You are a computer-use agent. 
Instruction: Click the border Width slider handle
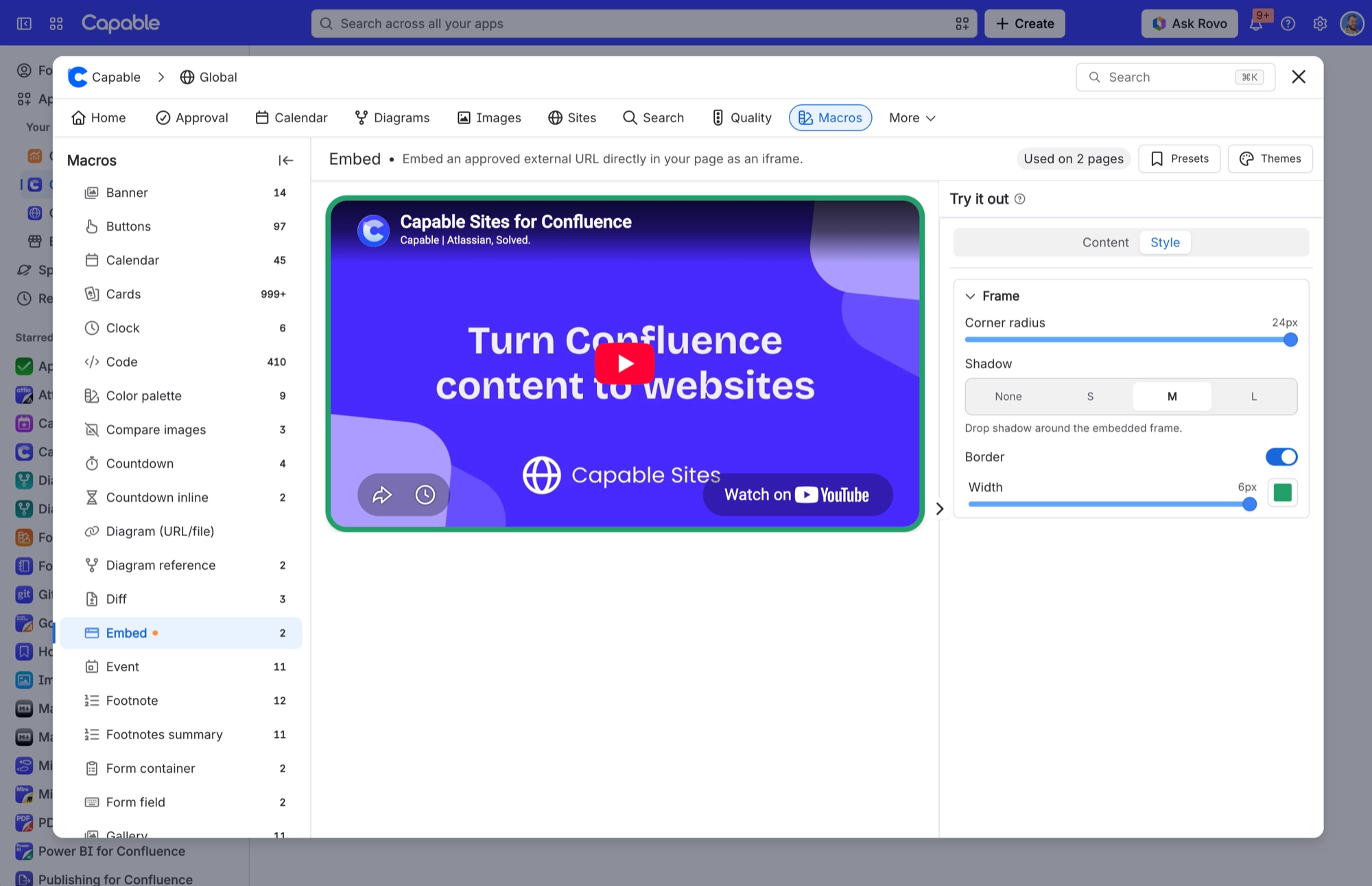(x=1250, y=504)
